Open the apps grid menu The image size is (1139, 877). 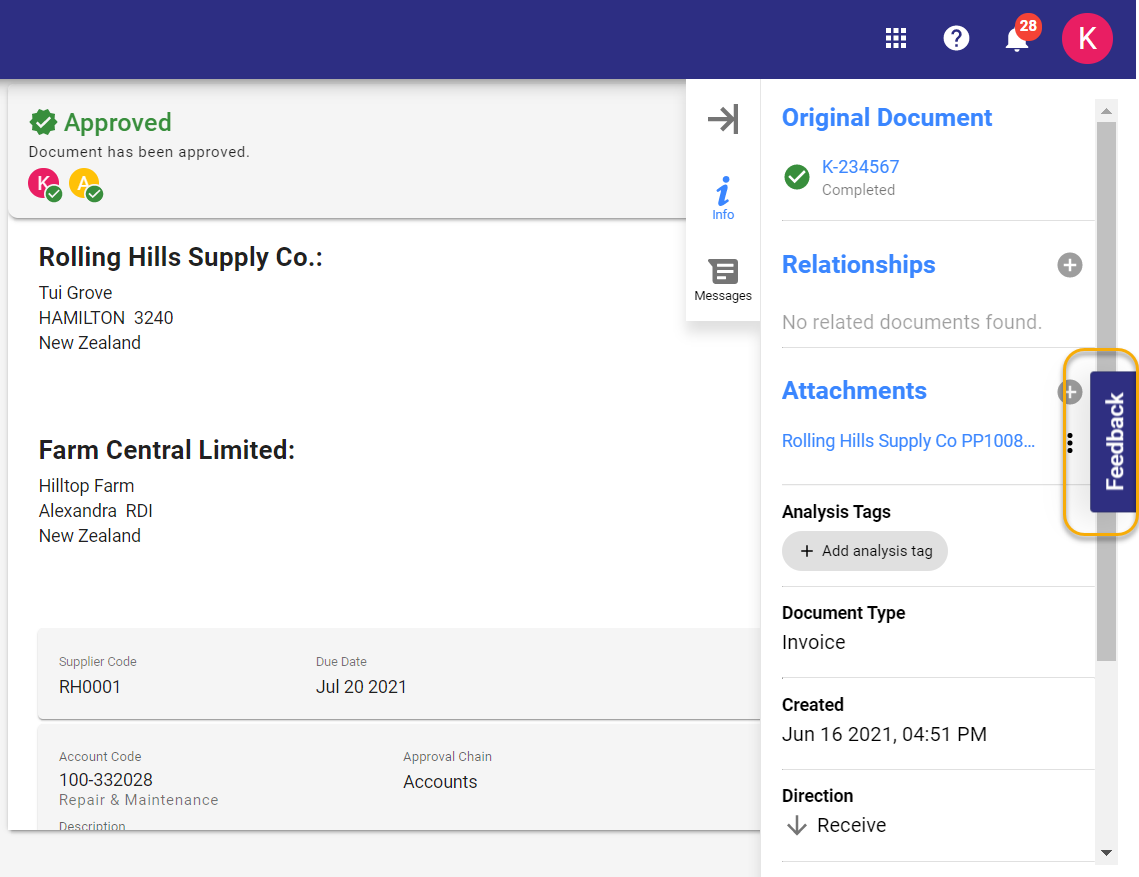(x=896, y=38)
